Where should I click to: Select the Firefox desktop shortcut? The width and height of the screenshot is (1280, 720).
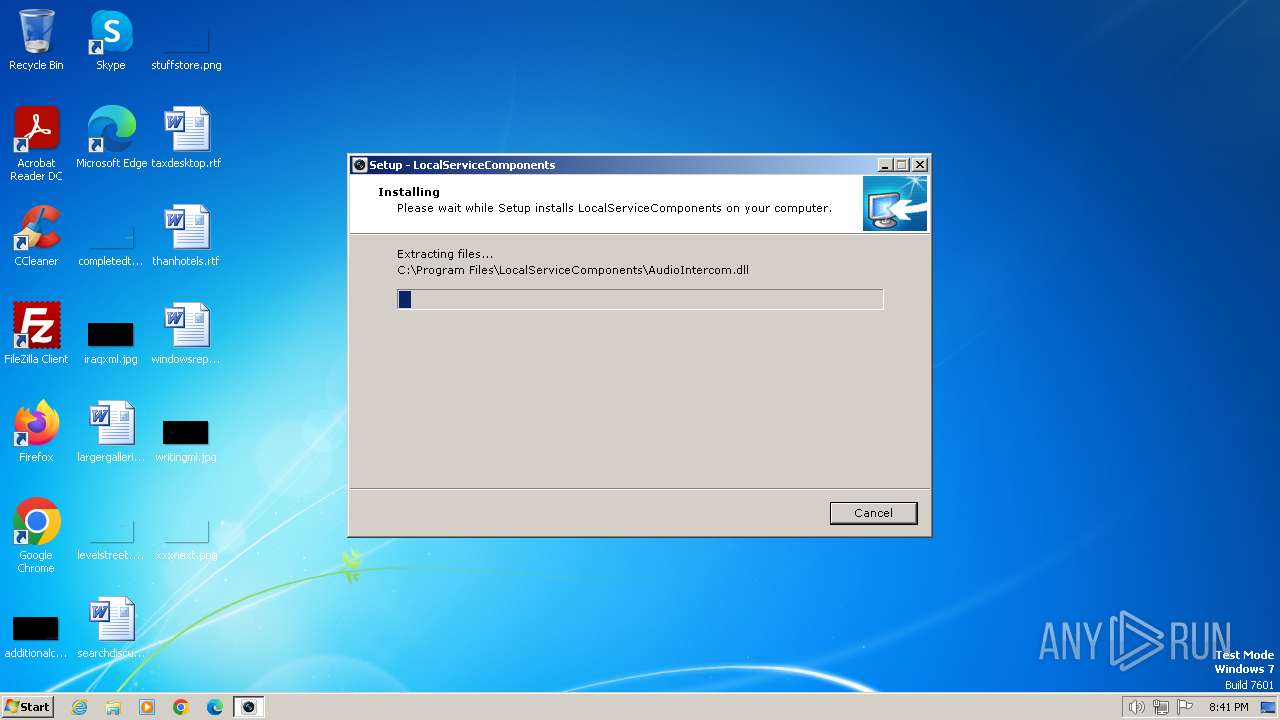[x=36, y=432]
